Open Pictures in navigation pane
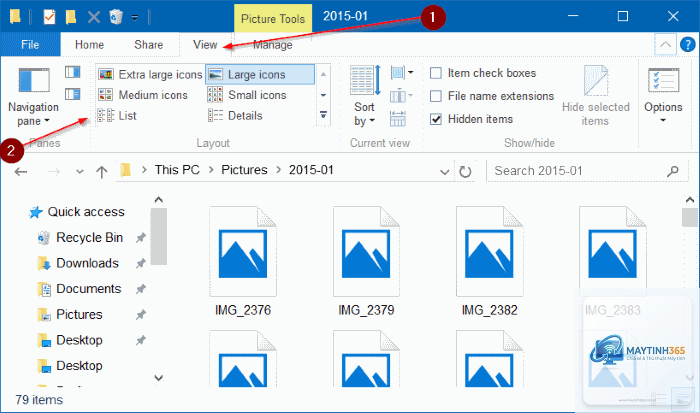This screenshot has width=700, height=413. click(71, 315)
